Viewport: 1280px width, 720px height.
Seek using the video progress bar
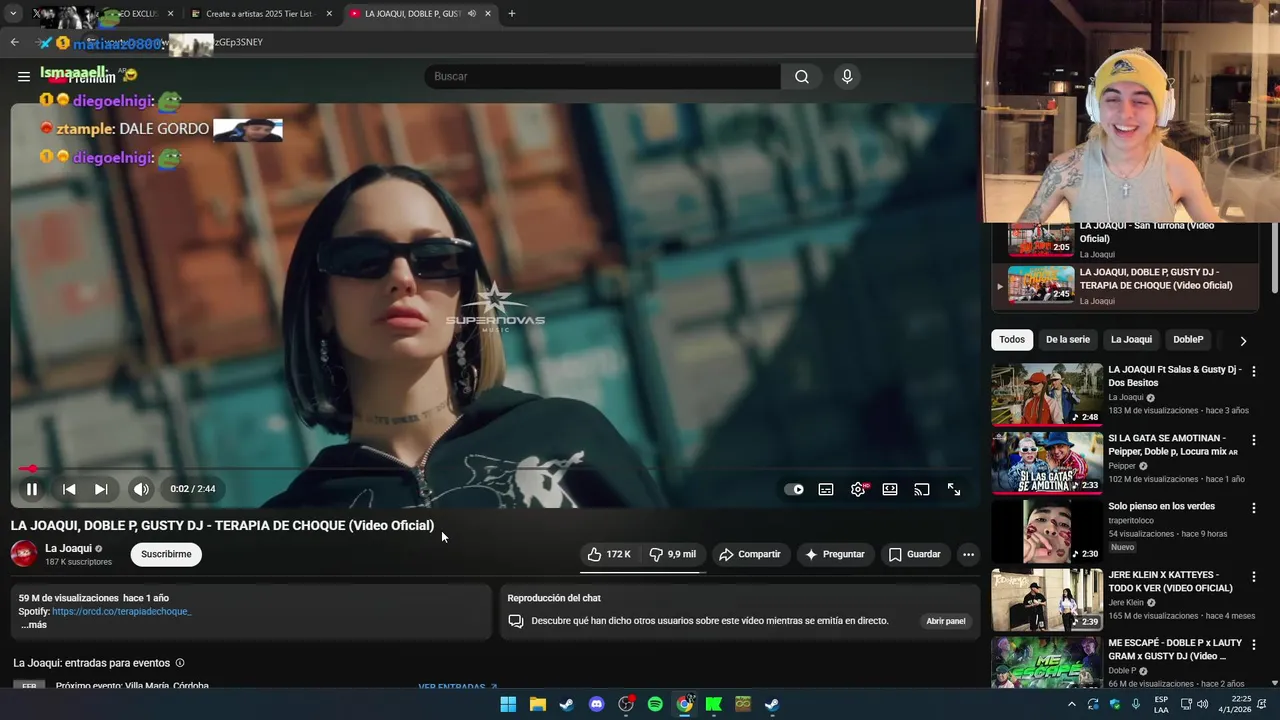point(495,468)
